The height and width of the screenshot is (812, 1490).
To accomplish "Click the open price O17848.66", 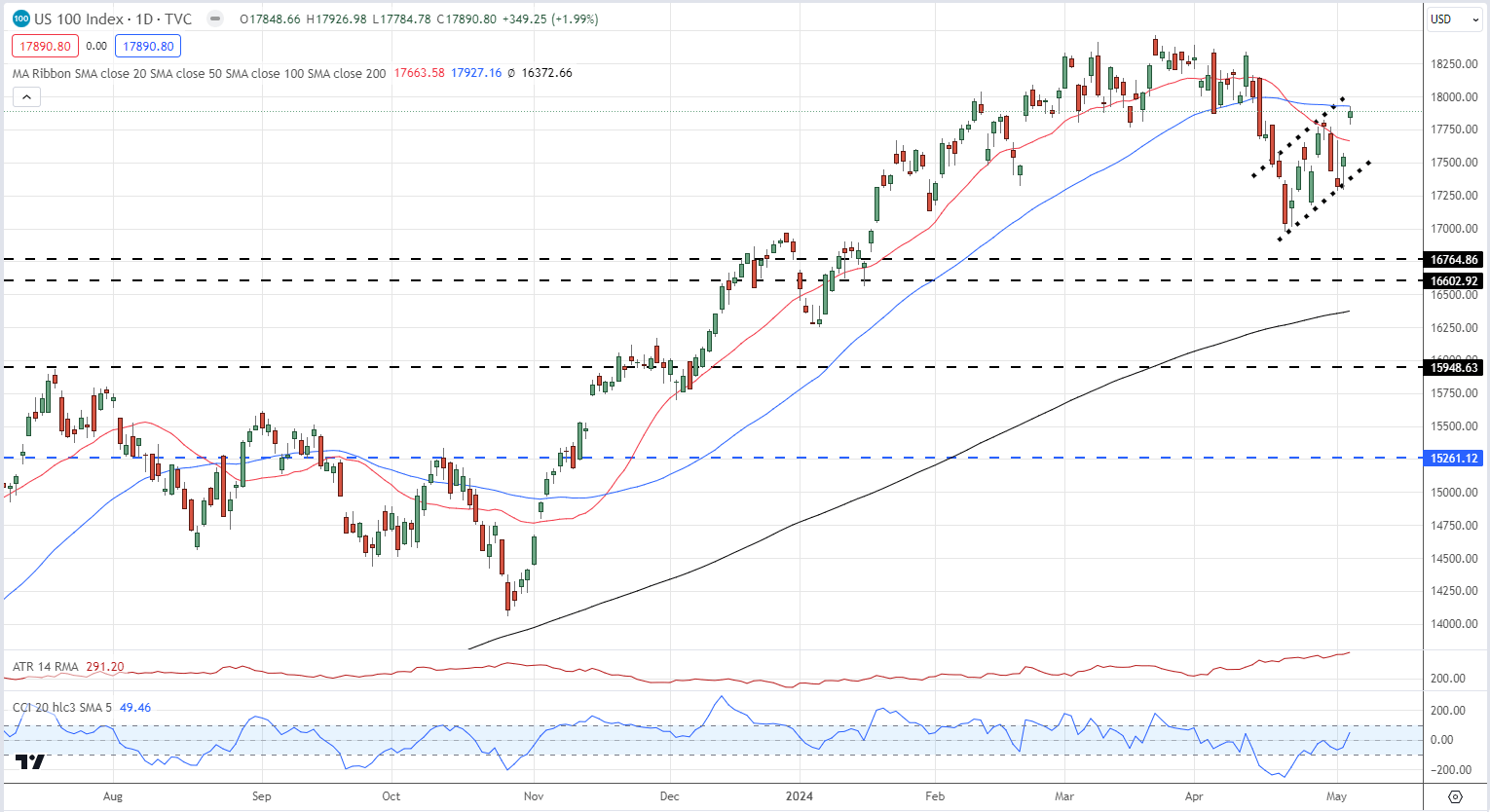I will click(271, 18).
